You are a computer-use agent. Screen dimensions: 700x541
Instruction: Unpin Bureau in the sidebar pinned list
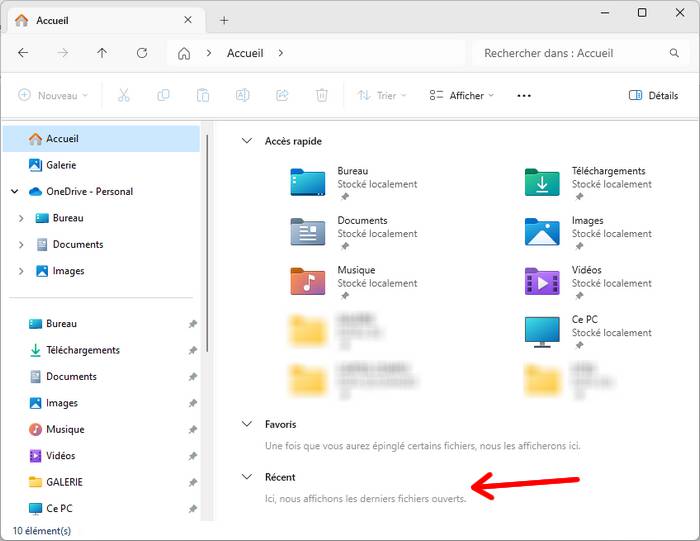click(192, 324)
